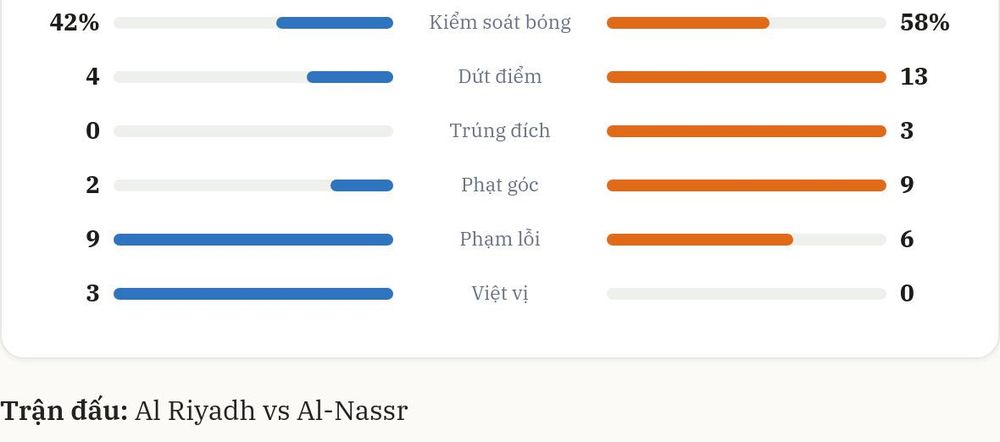Select the 'Kiểm soát bóng' stat label
This screenshot has height=442, width=1000.
tap(500, 22)
